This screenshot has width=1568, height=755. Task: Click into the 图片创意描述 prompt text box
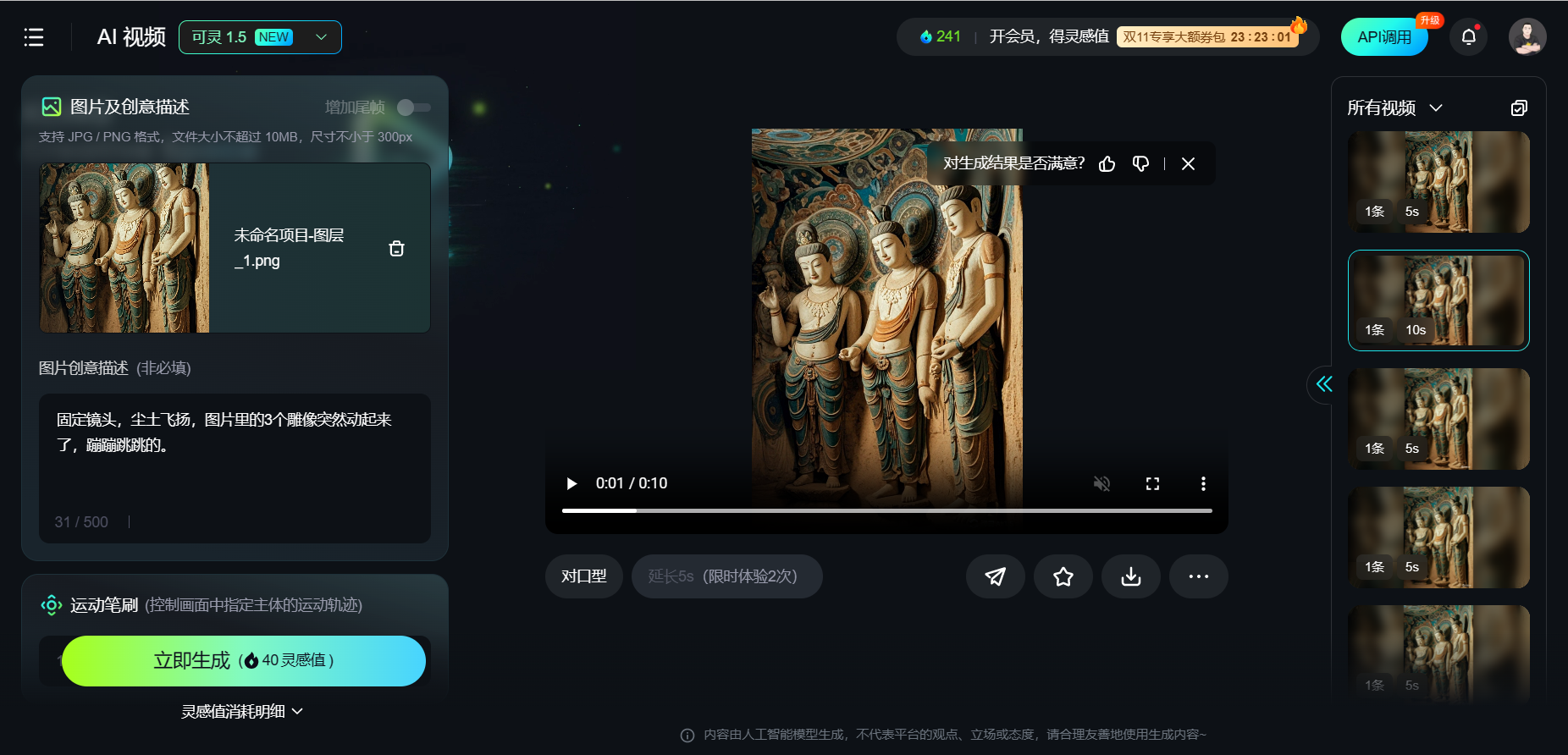click(x=235, y=468)
